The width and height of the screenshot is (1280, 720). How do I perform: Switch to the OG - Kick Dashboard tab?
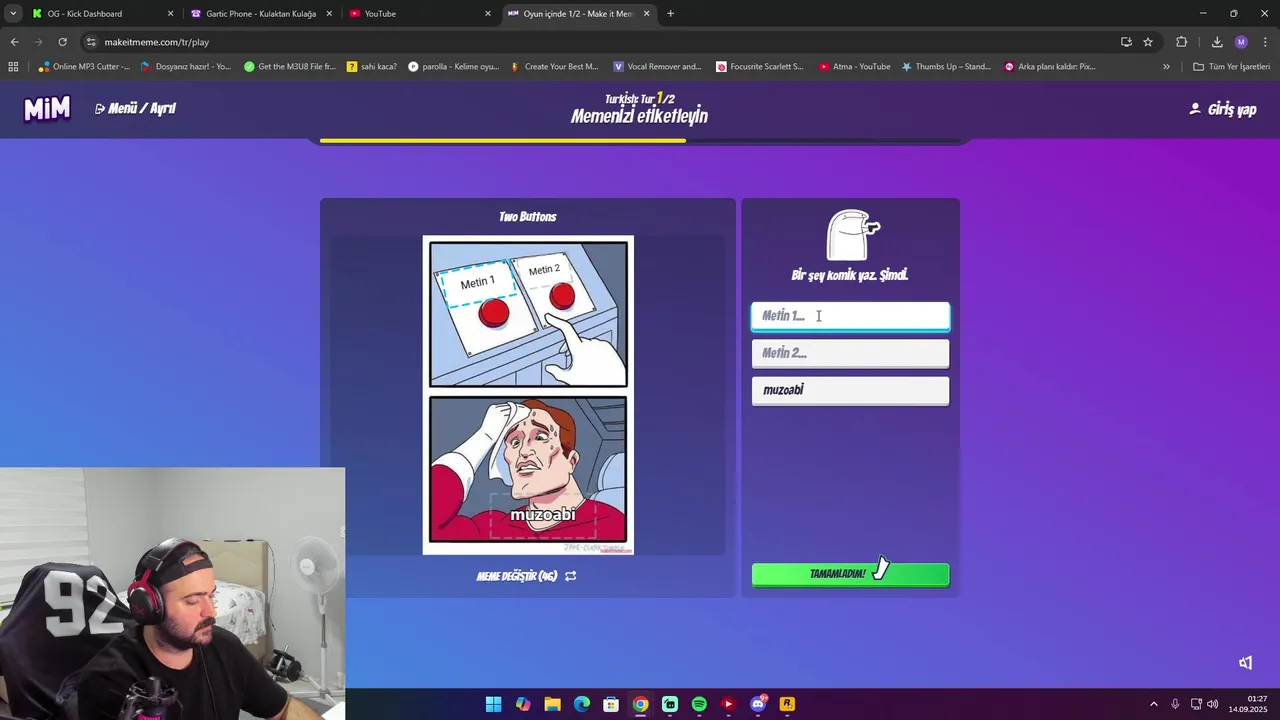[x=100, y=14]
